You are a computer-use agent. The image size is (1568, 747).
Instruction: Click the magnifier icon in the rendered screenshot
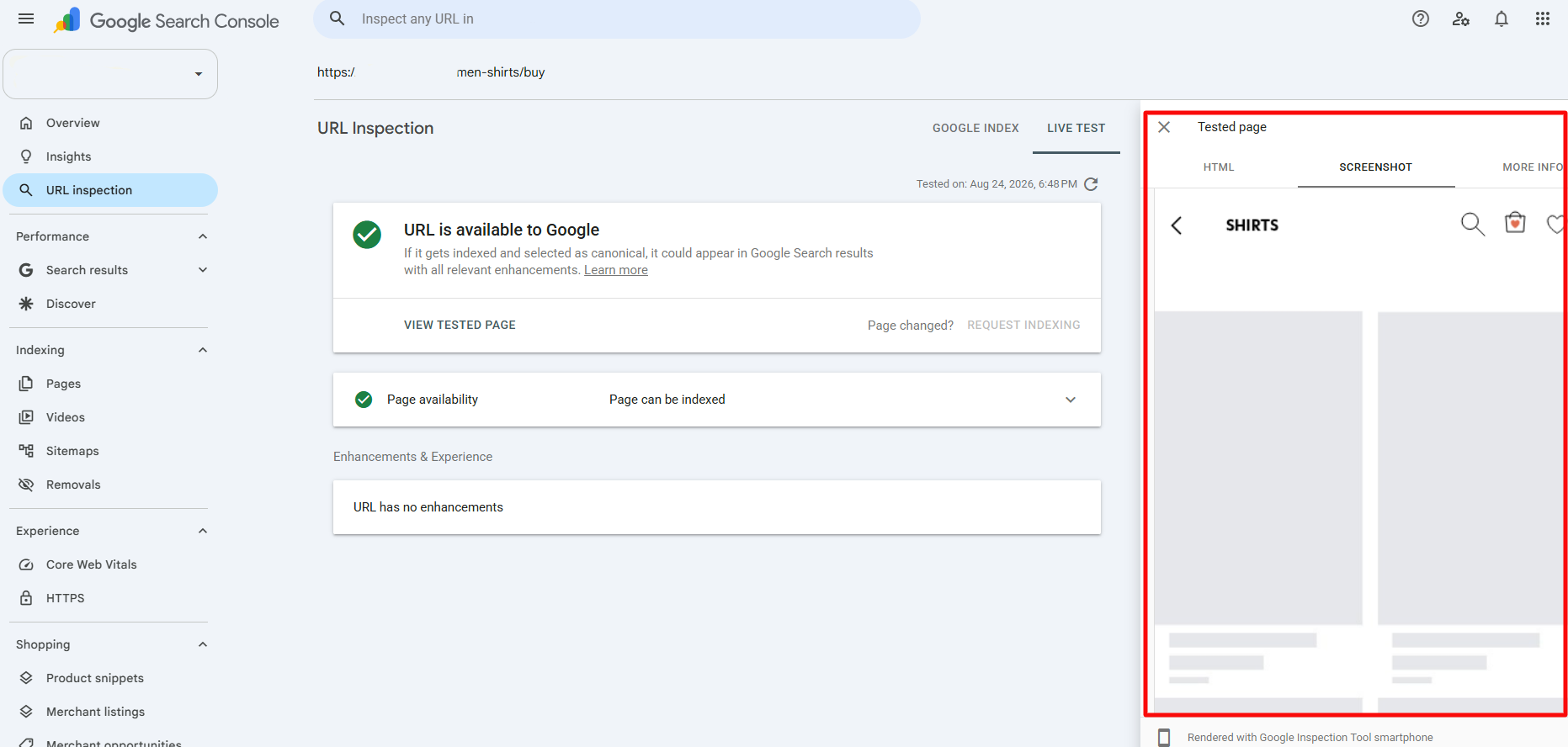click(x=1473, y=225)
